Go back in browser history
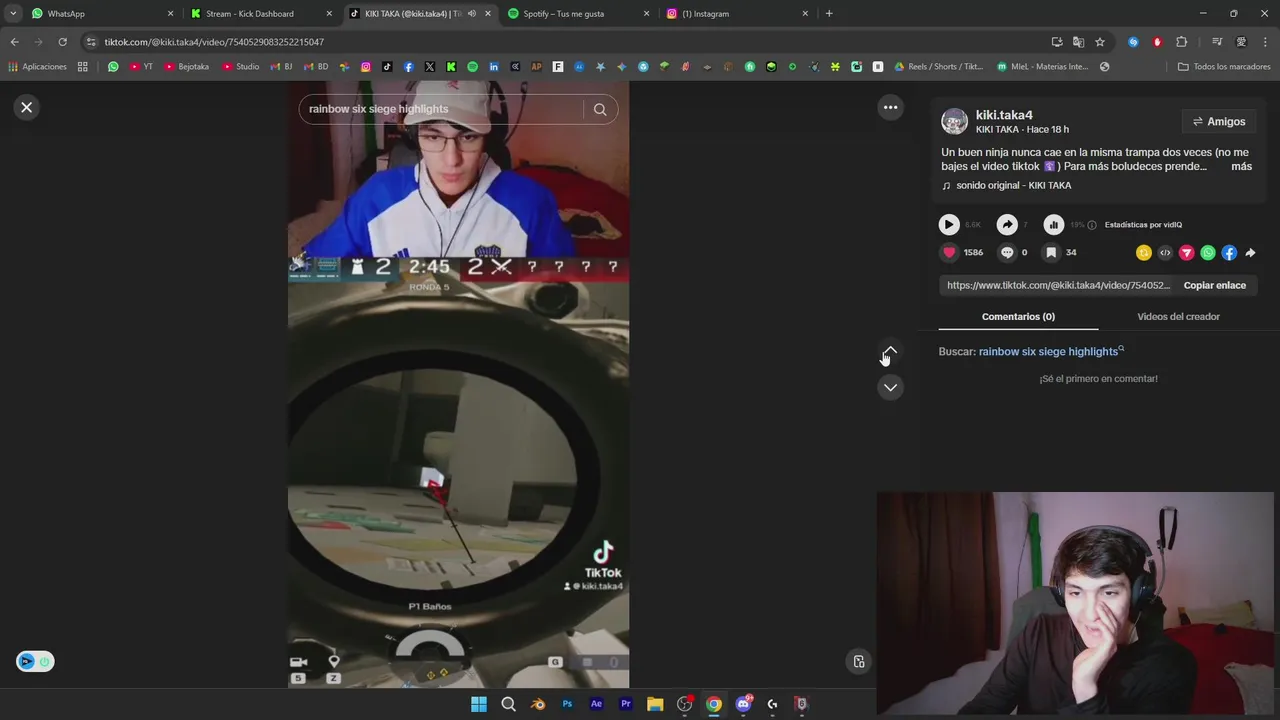1280x720 pixels. pos(14,42)
